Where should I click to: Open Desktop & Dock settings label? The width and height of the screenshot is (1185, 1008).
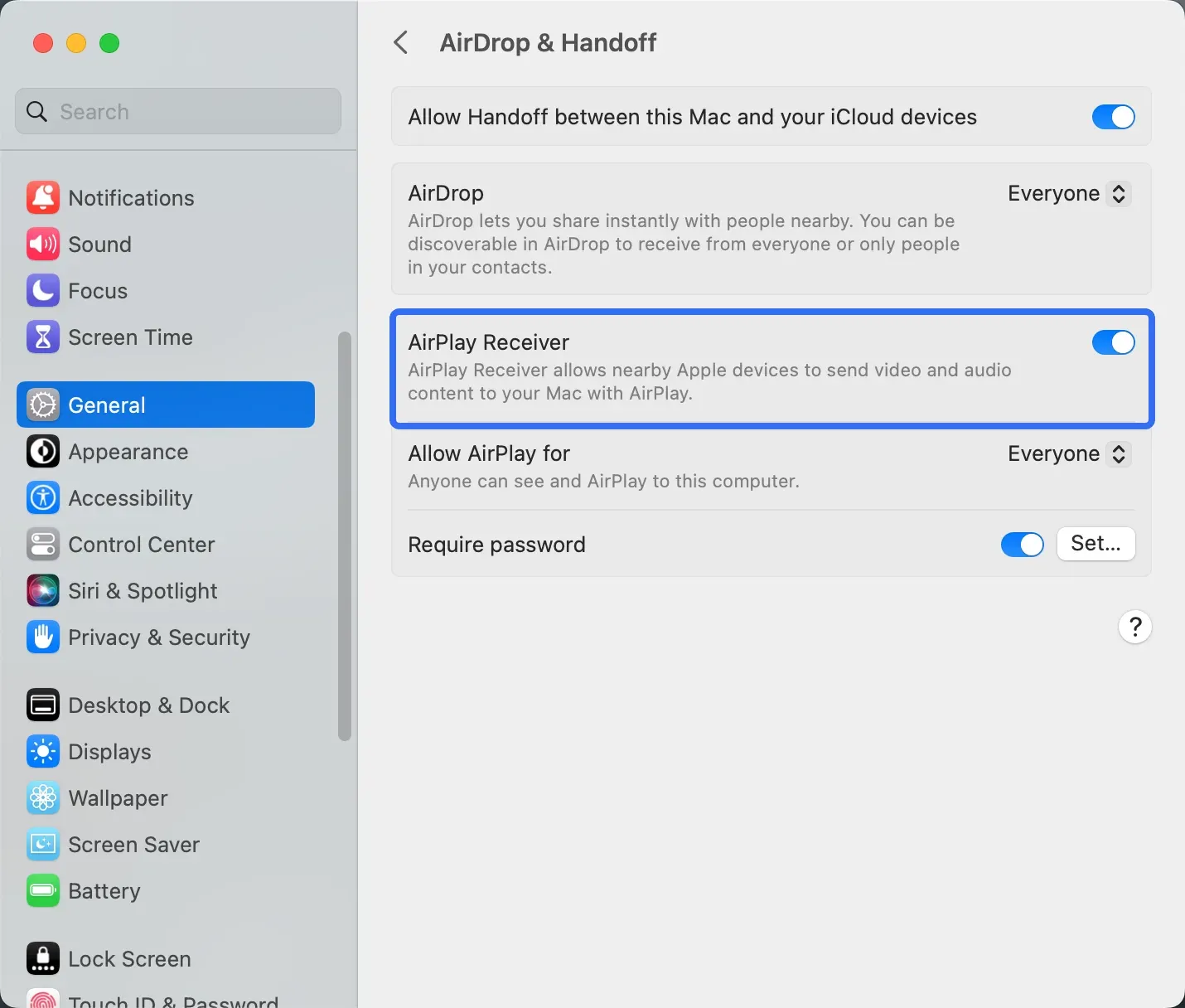(149, 705)
